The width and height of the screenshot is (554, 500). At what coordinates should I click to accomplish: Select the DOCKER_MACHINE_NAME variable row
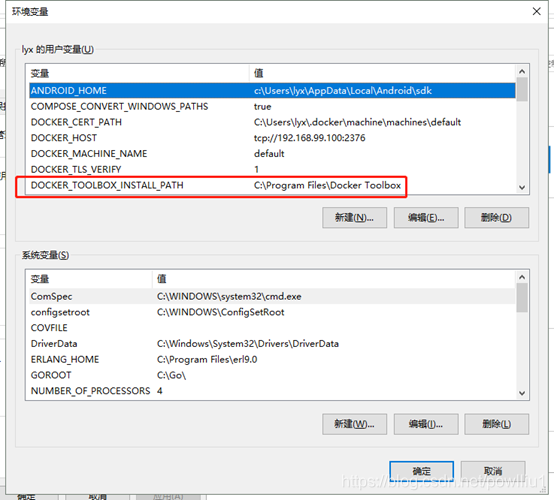click(x=272, y=154)
